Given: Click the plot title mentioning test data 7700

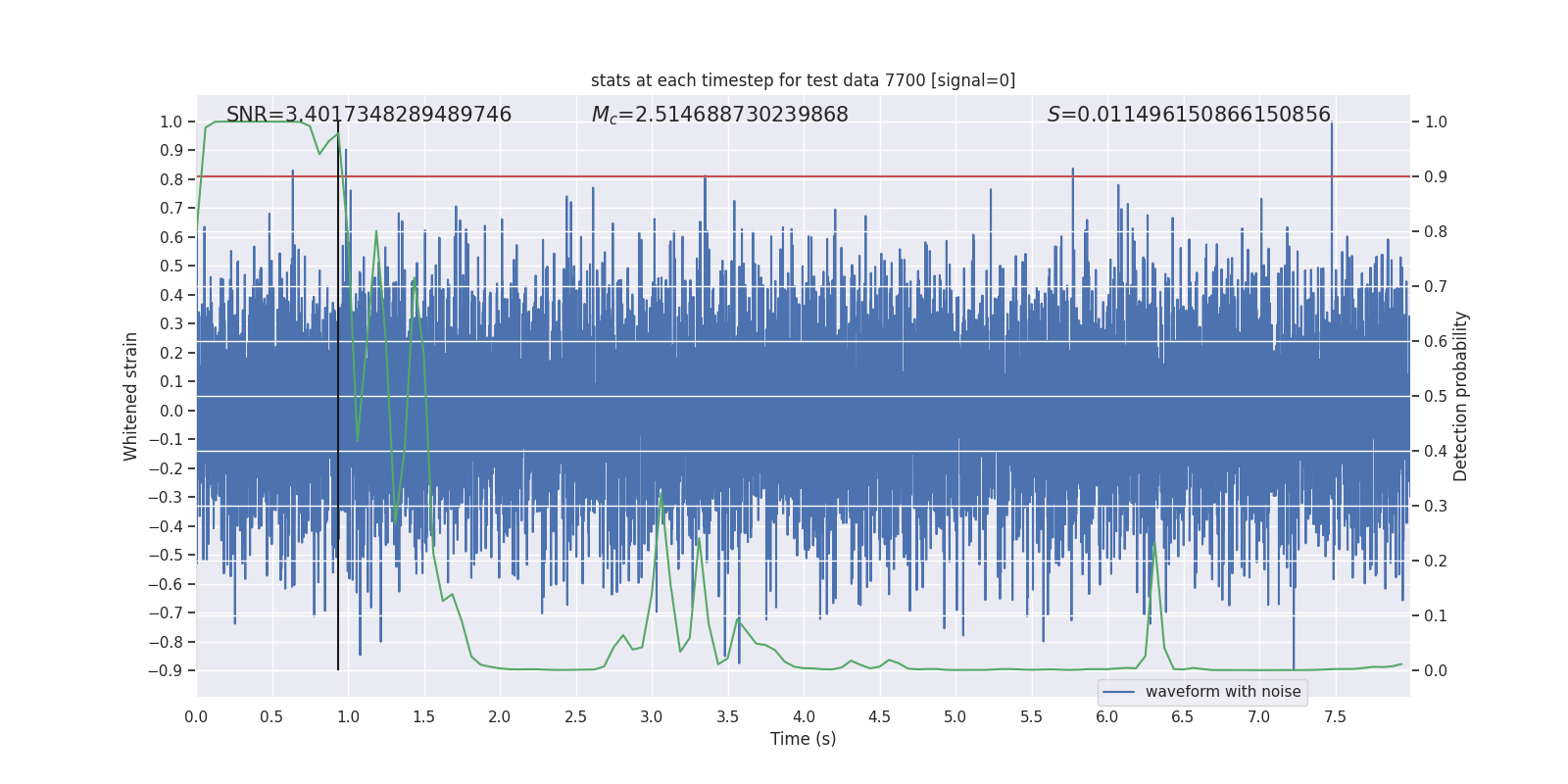Looking at the screenshot, I should tap(803, 80).
